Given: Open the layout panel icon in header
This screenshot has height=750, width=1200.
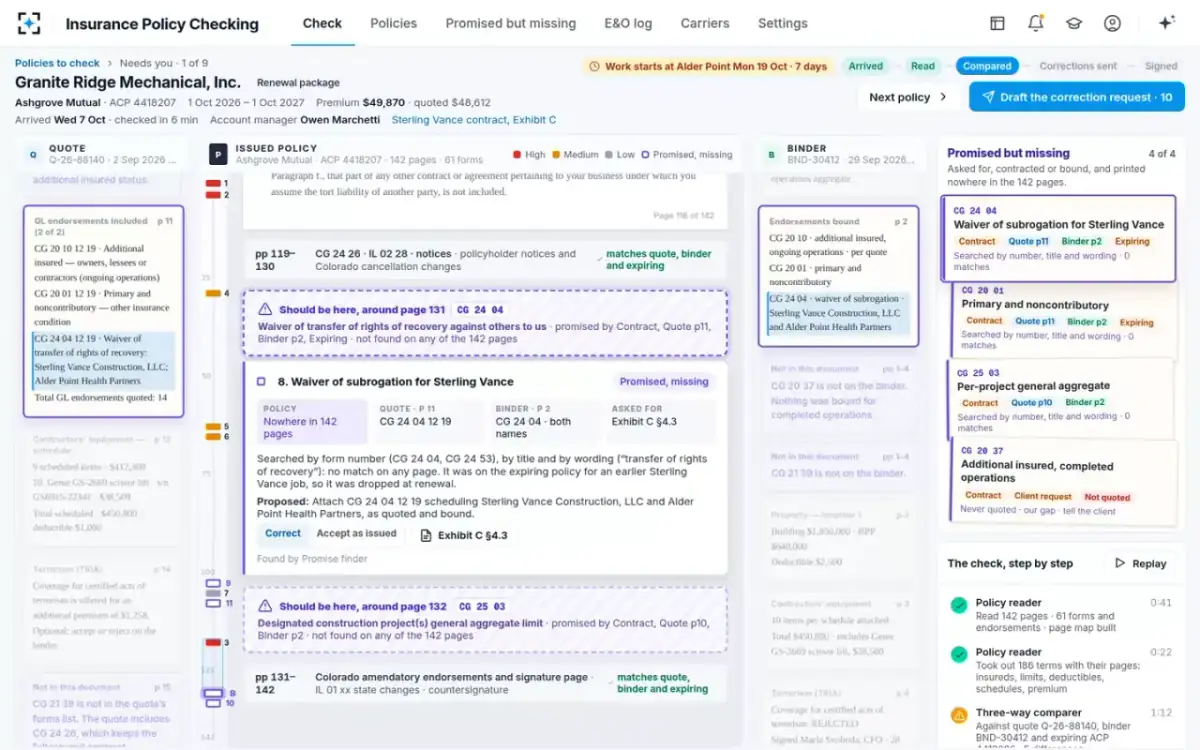Looking at the screenshot, I should 997,23.
